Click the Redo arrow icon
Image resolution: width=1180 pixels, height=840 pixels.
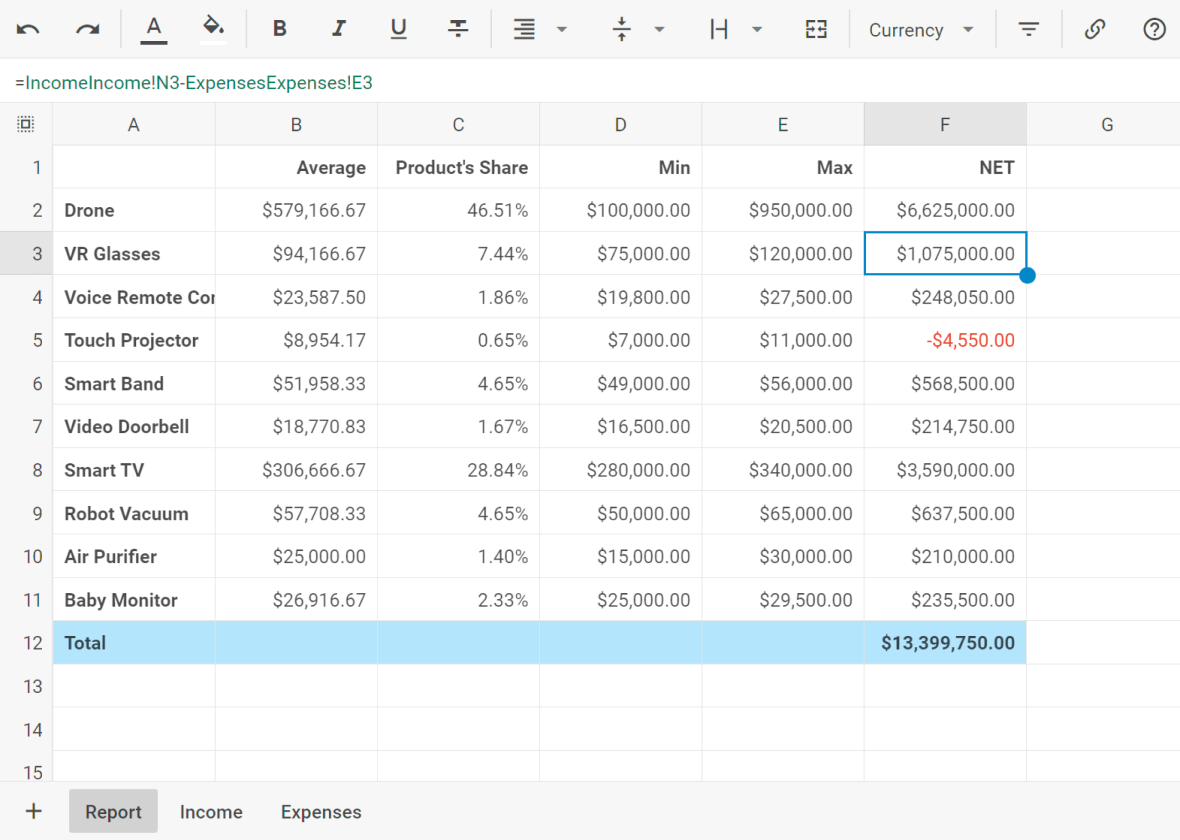[88, 30]
